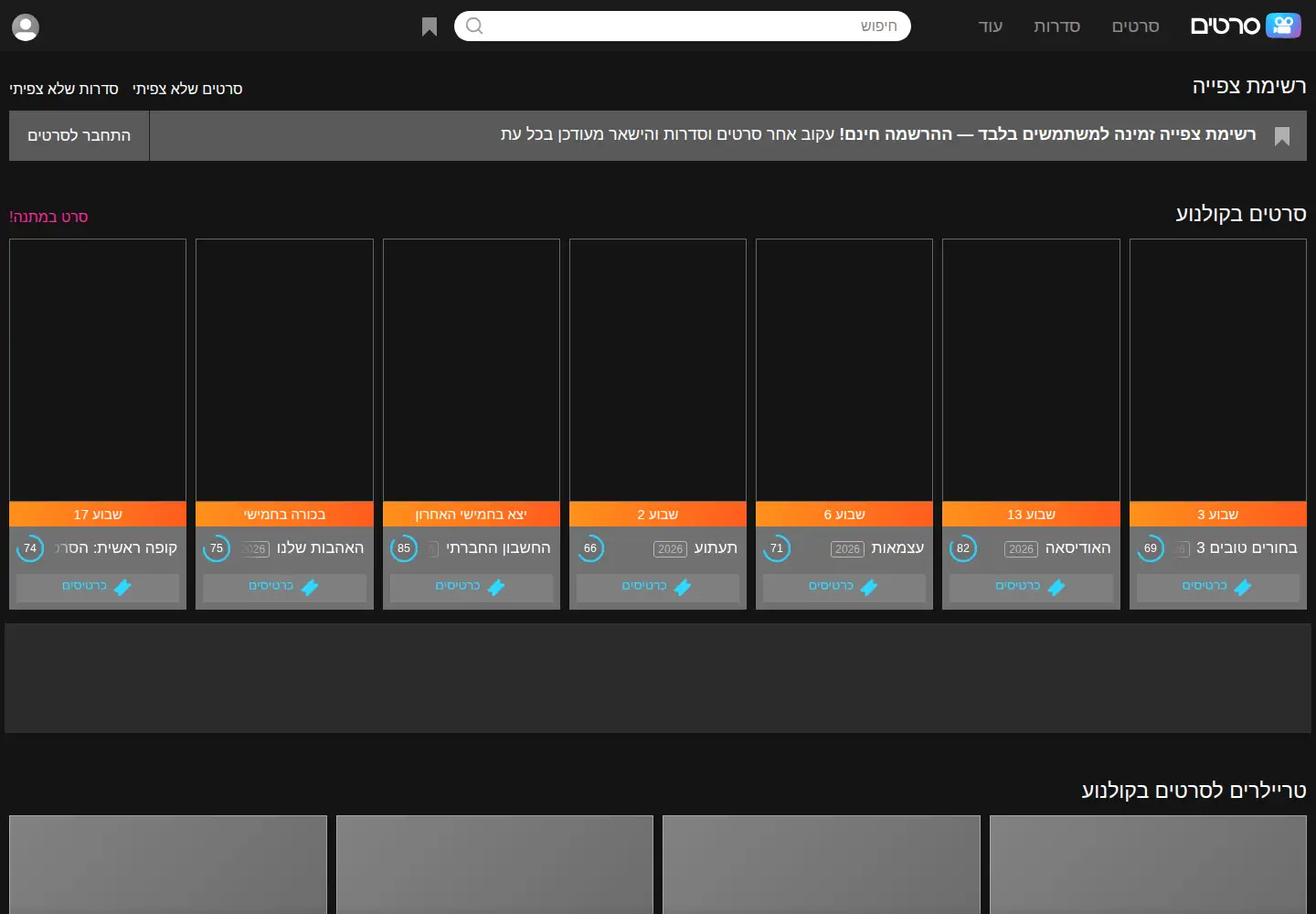Open the תעתוע movie poster

coord(658,370)
